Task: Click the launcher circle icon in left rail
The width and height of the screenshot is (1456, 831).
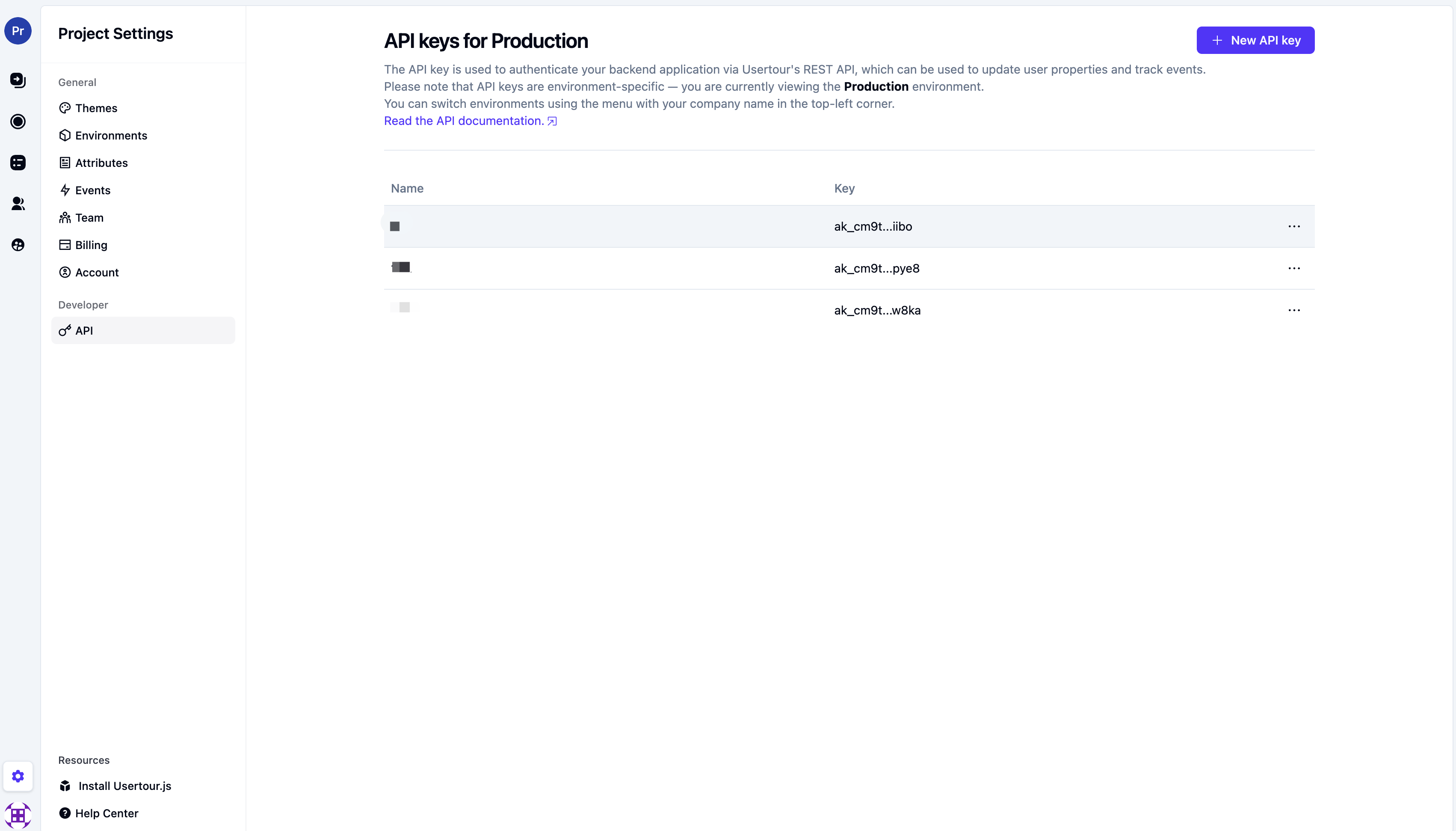Action: pos(18,122)
